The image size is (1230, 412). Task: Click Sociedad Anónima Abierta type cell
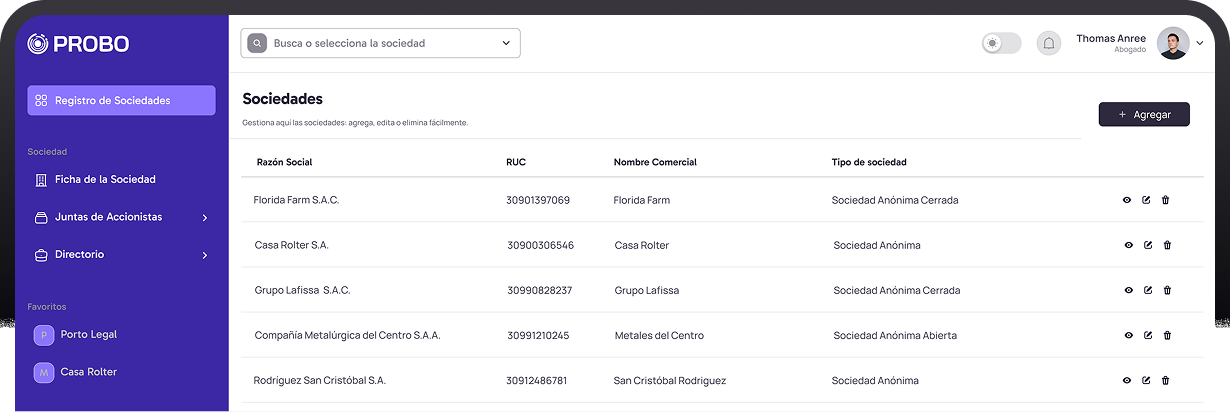click(895, 335)
